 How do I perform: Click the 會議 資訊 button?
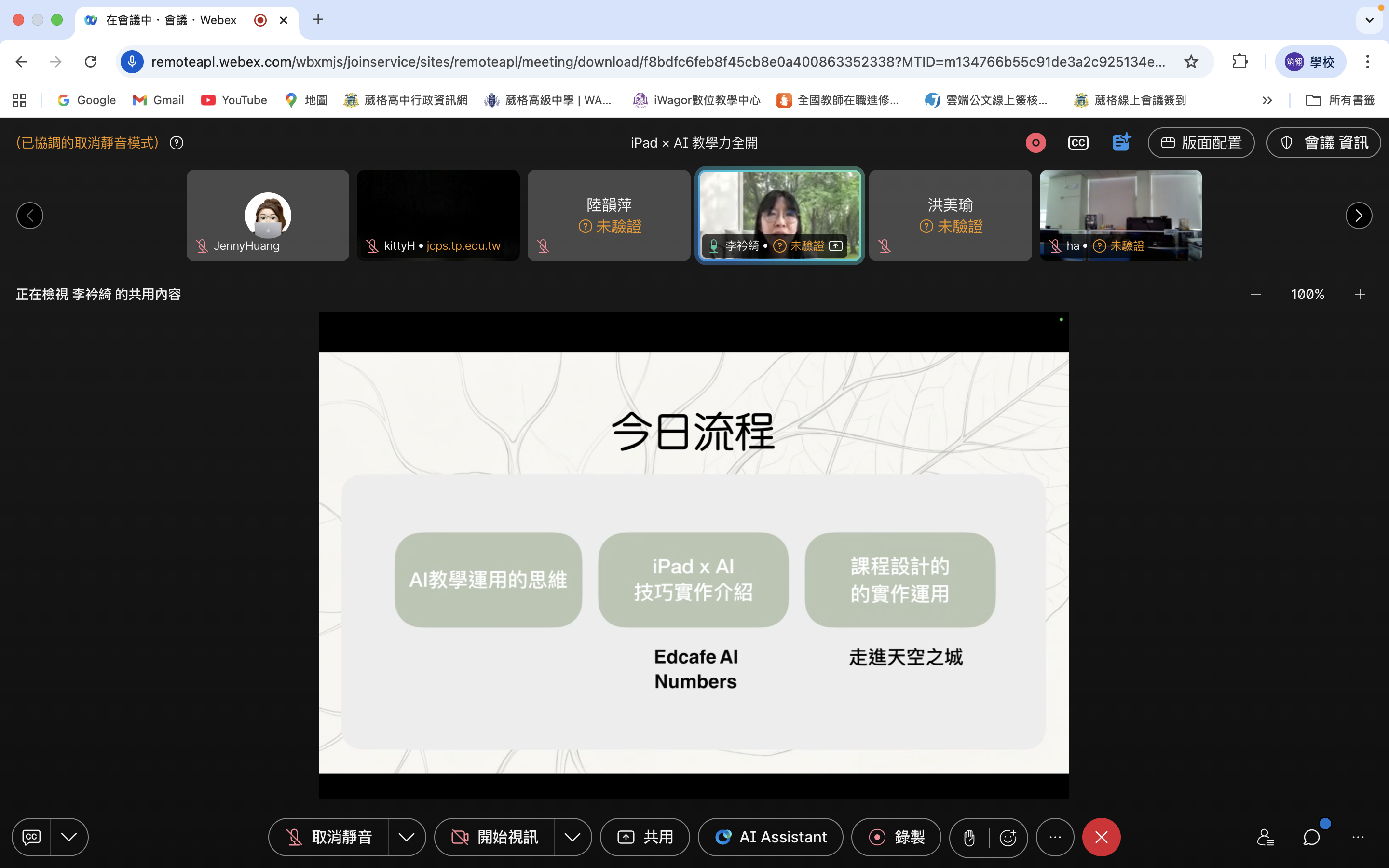[x=1323, y=142]
